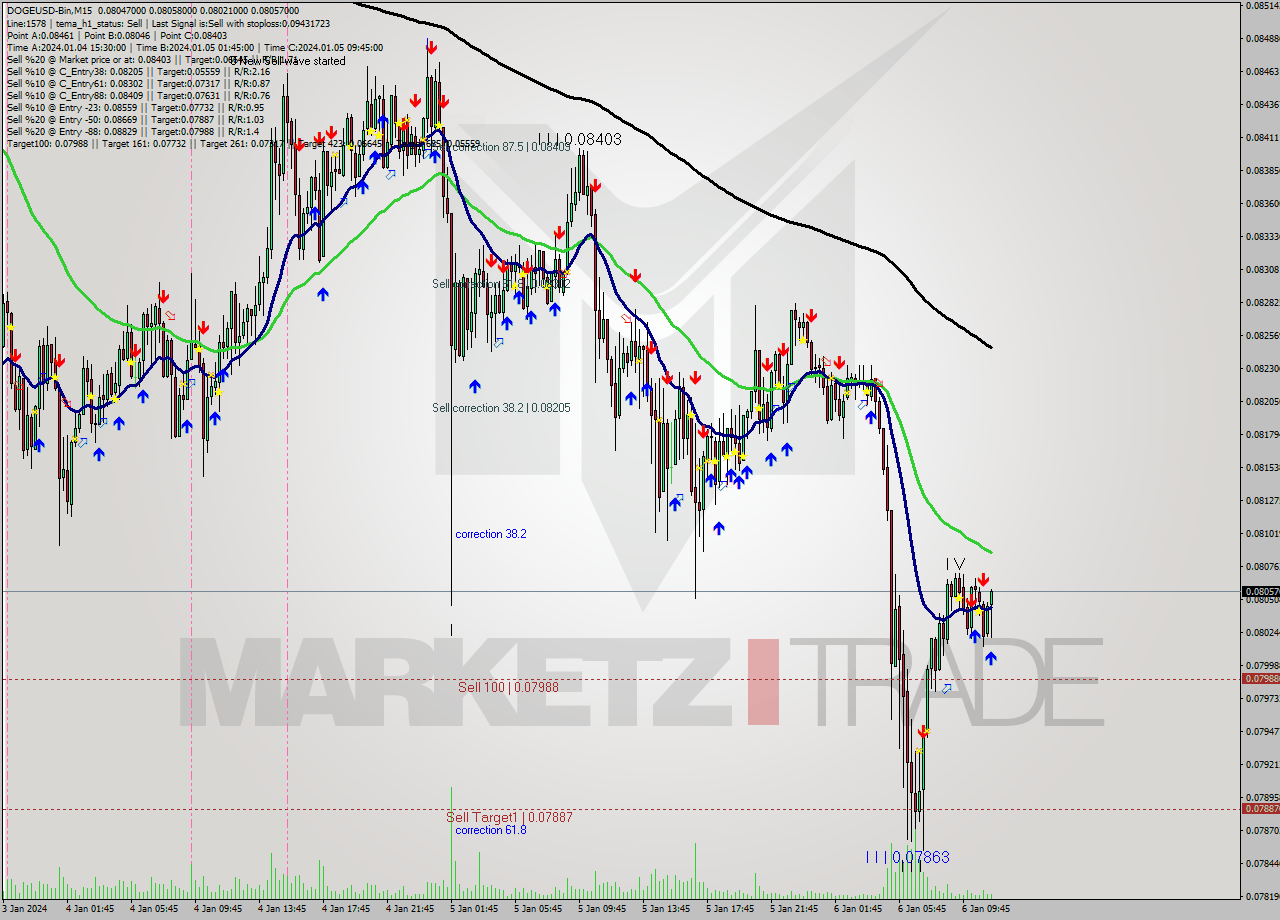Click the 'Point A:0.08461' info line
This screenshot has width=1280, height=920.
[x=117, y=35]
